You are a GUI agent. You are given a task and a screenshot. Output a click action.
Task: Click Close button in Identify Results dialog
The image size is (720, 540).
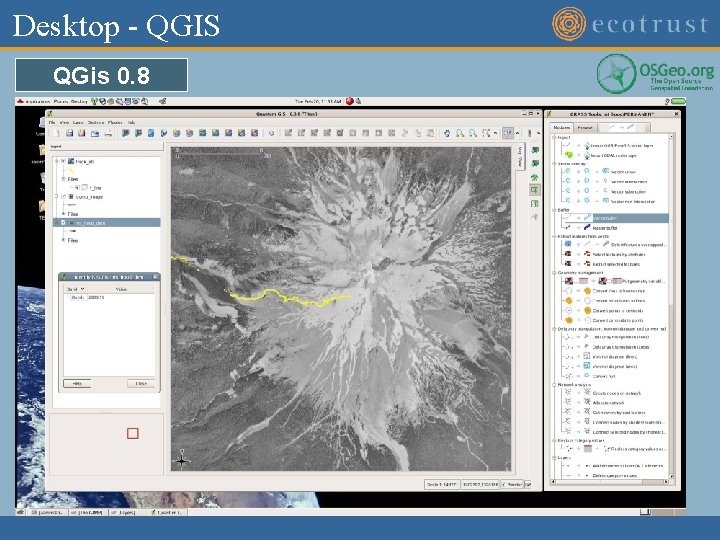point(141,383)
